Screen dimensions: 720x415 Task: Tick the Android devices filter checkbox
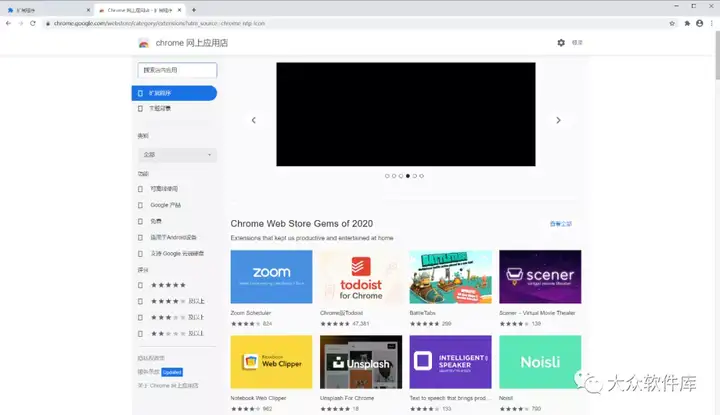tap(141, 237)
